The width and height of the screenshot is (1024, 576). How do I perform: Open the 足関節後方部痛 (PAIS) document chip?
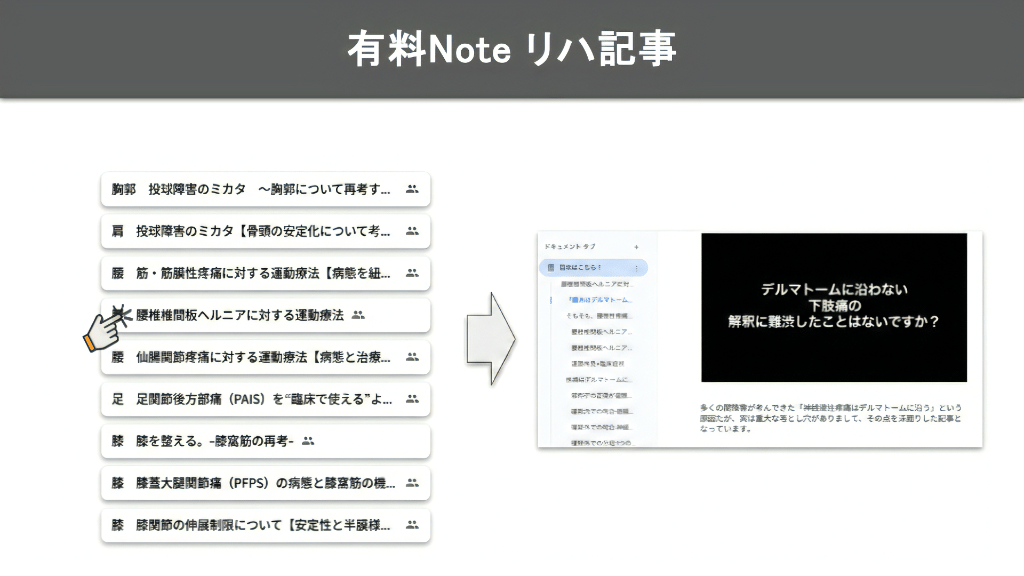pyautogui.click(x=266, y=399)
